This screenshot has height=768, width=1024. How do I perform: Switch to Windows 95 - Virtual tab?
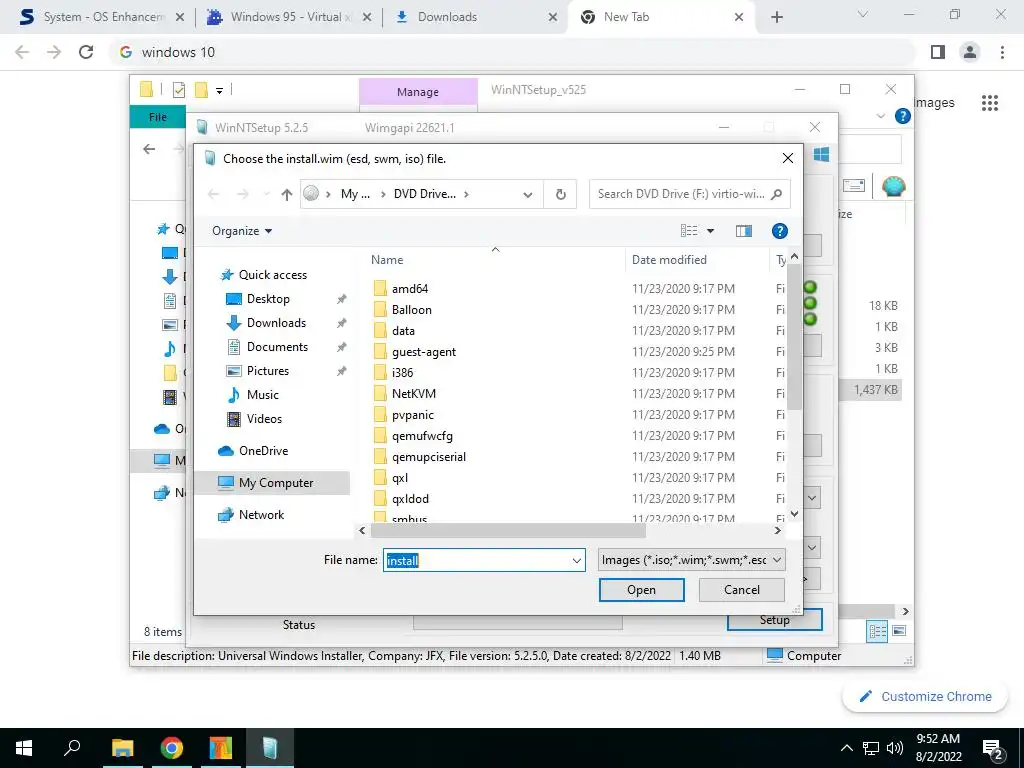point(288,17)
